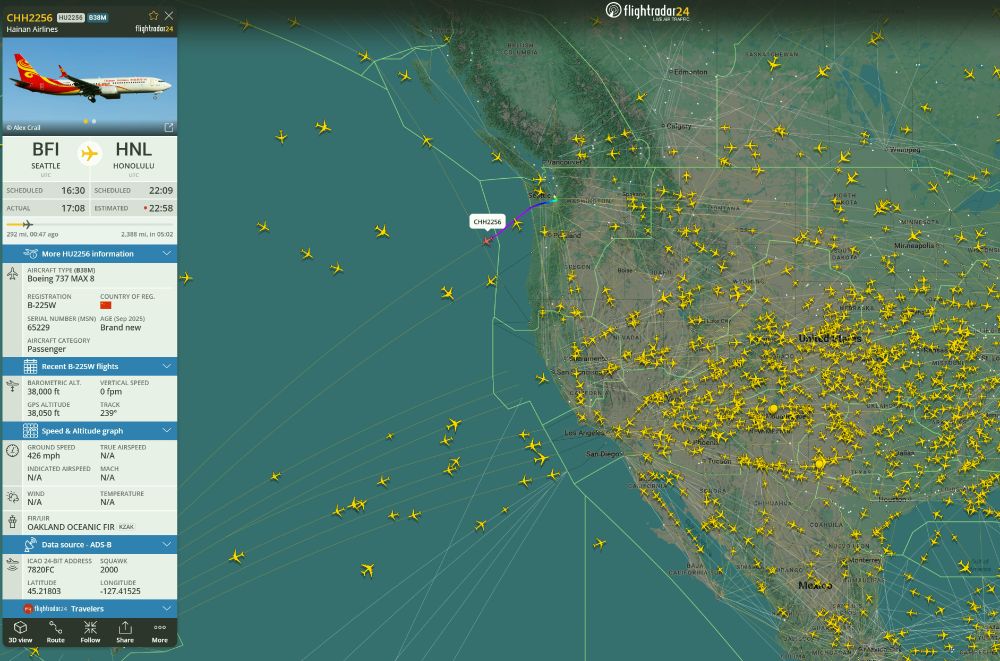Click the BFI Seattle departure airport

click(x=46, y=157)
